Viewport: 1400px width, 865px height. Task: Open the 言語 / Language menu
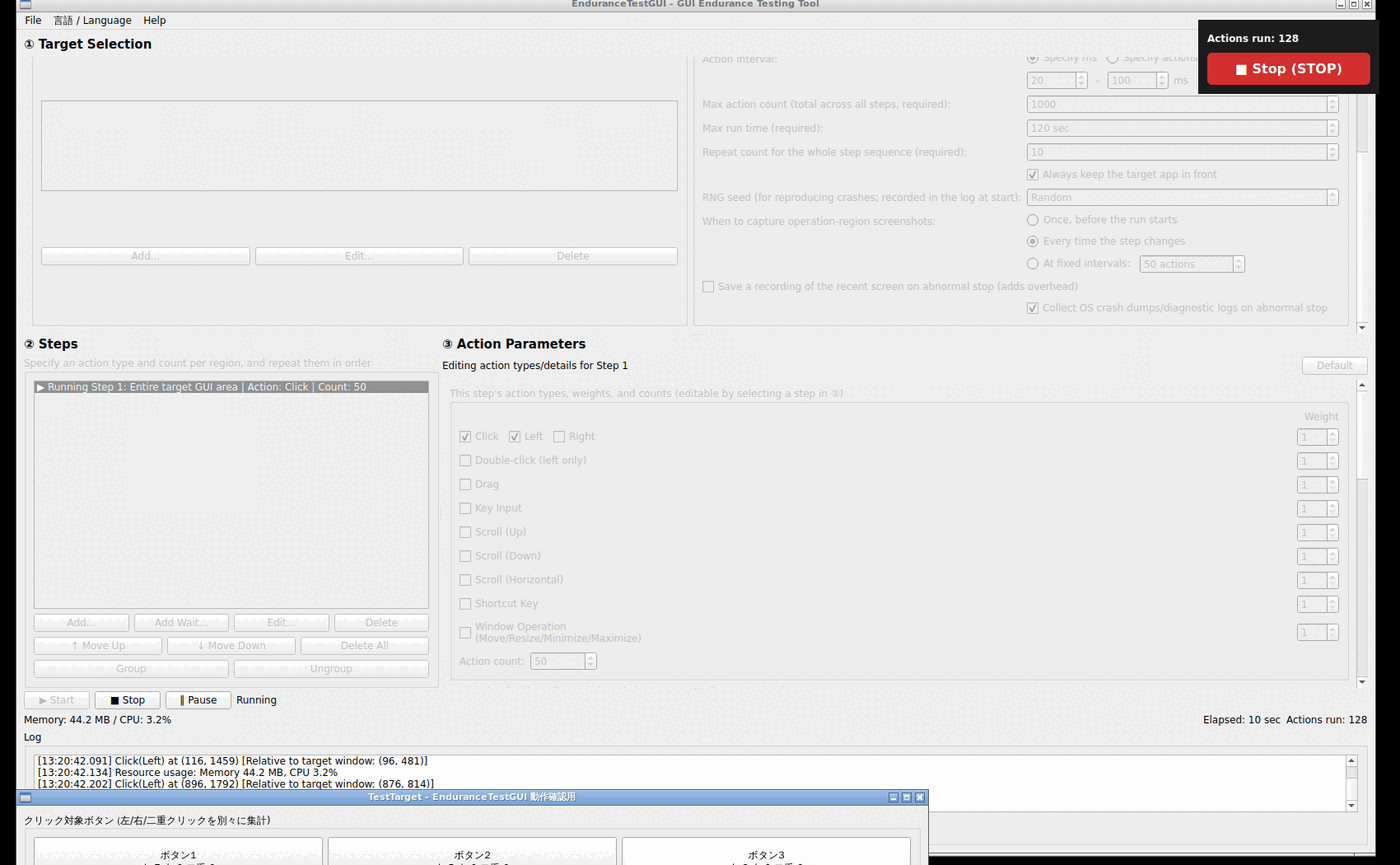tap(92, 20)
